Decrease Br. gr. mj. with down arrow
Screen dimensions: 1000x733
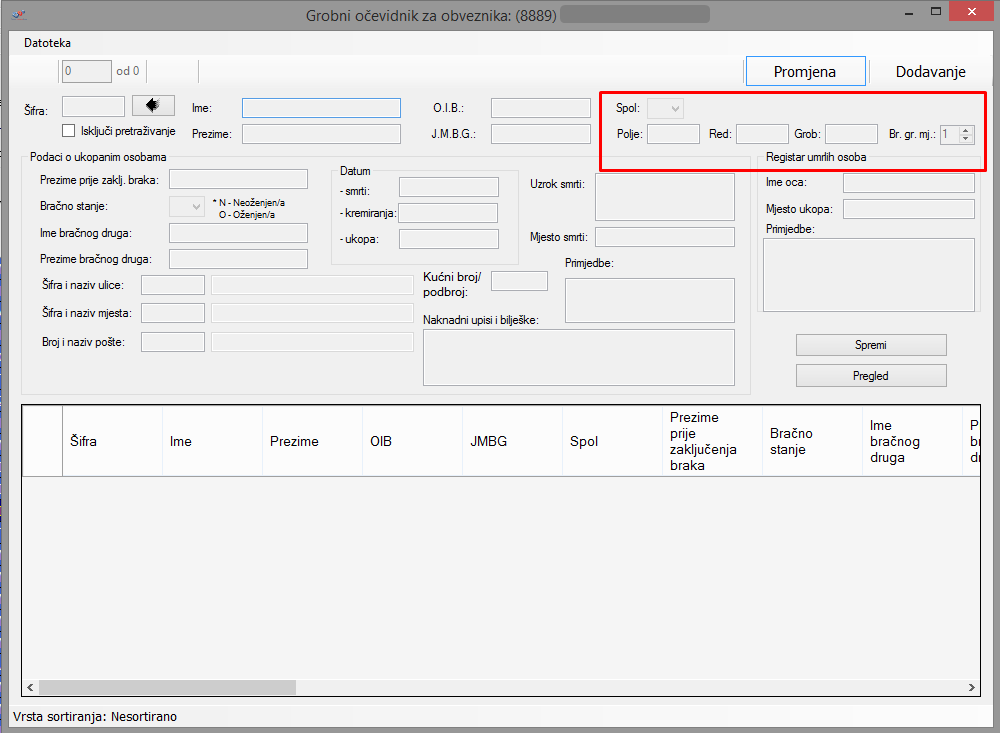[965, 138]
